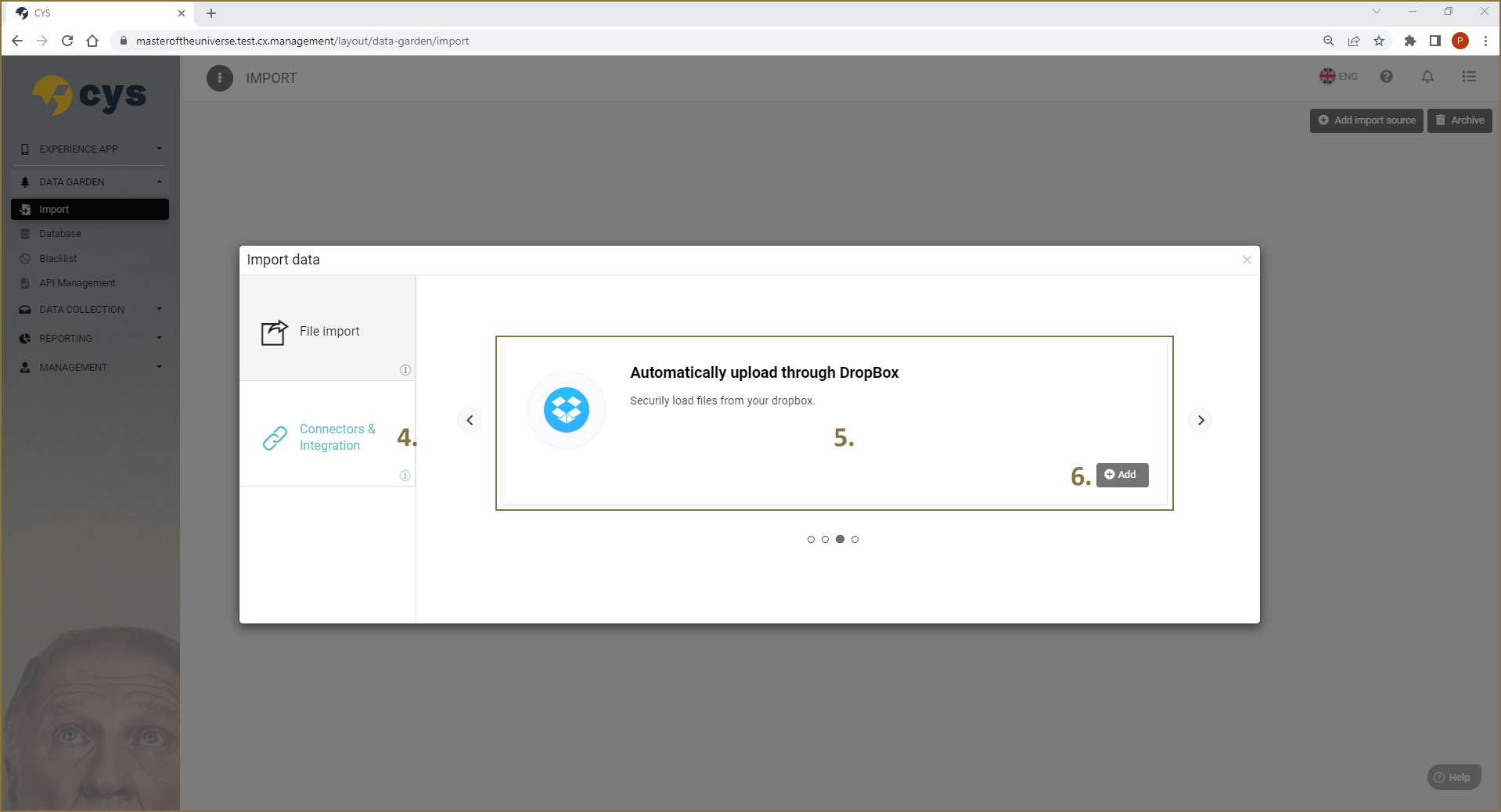Close the CYS browser tab
The height and width of the screenshot is (812, 1501).
pyautogui.click(x=182, y=13)
